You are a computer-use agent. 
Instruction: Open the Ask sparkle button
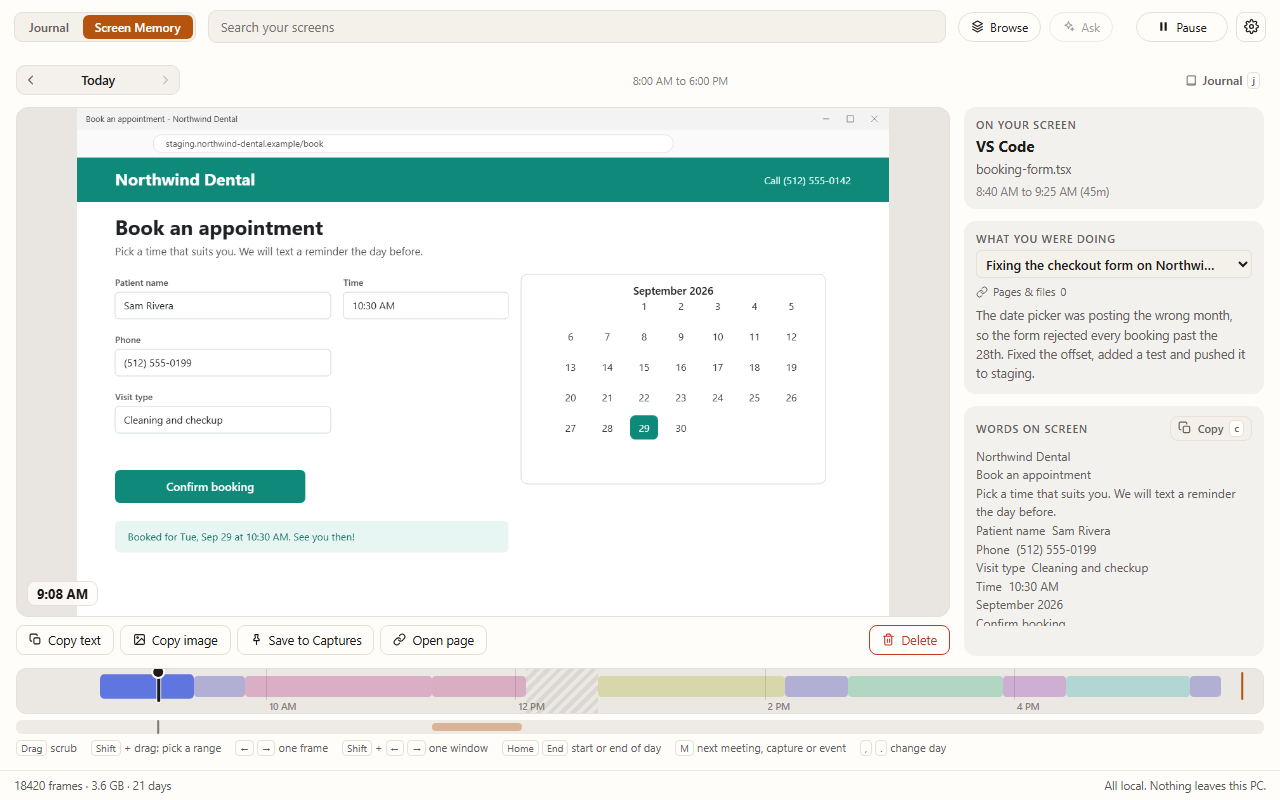coord(1081,27)
